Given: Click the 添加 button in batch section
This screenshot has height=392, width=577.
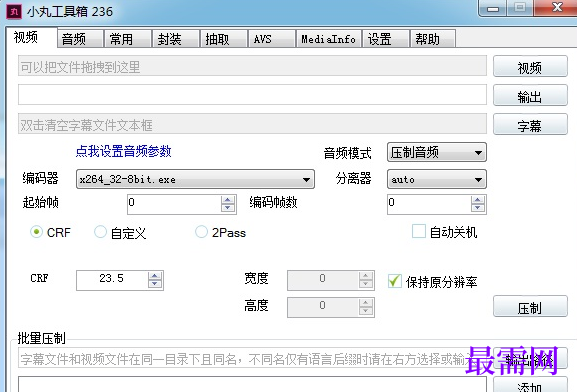Looking at the screenshot, I should tap(530, 385).
